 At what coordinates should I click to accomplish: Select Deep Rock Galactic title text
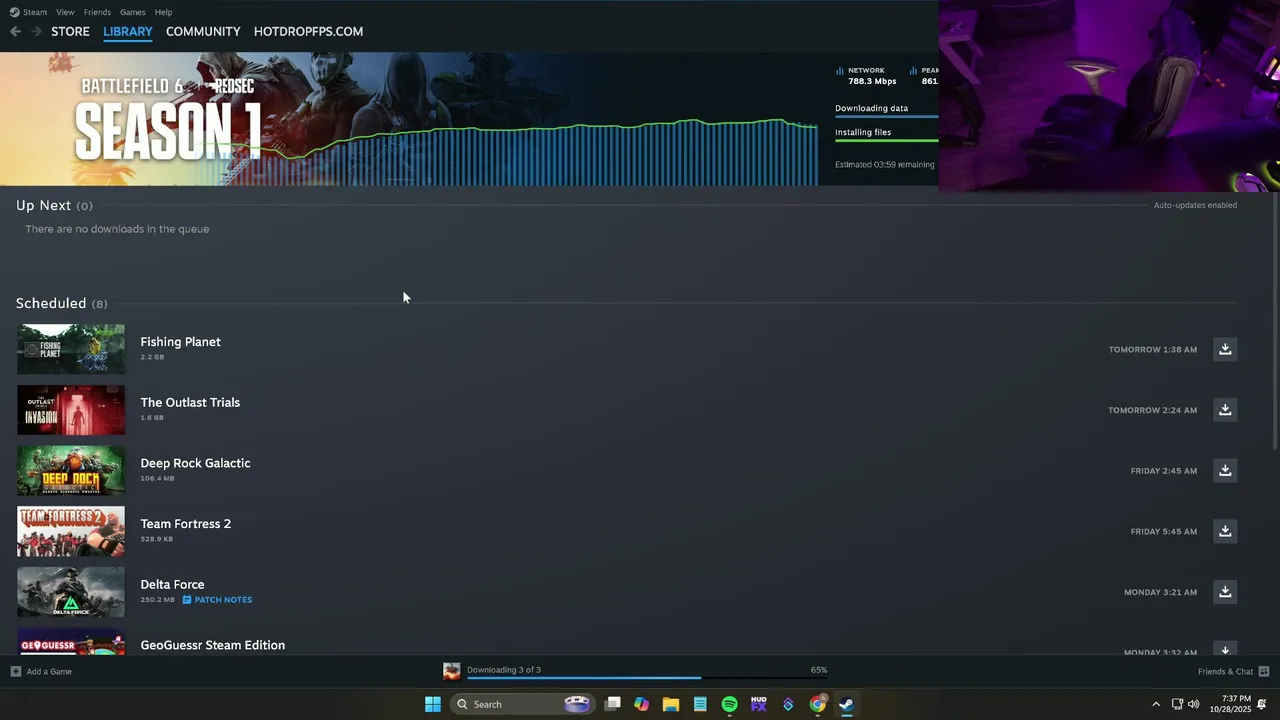click(x=195, y=463)
